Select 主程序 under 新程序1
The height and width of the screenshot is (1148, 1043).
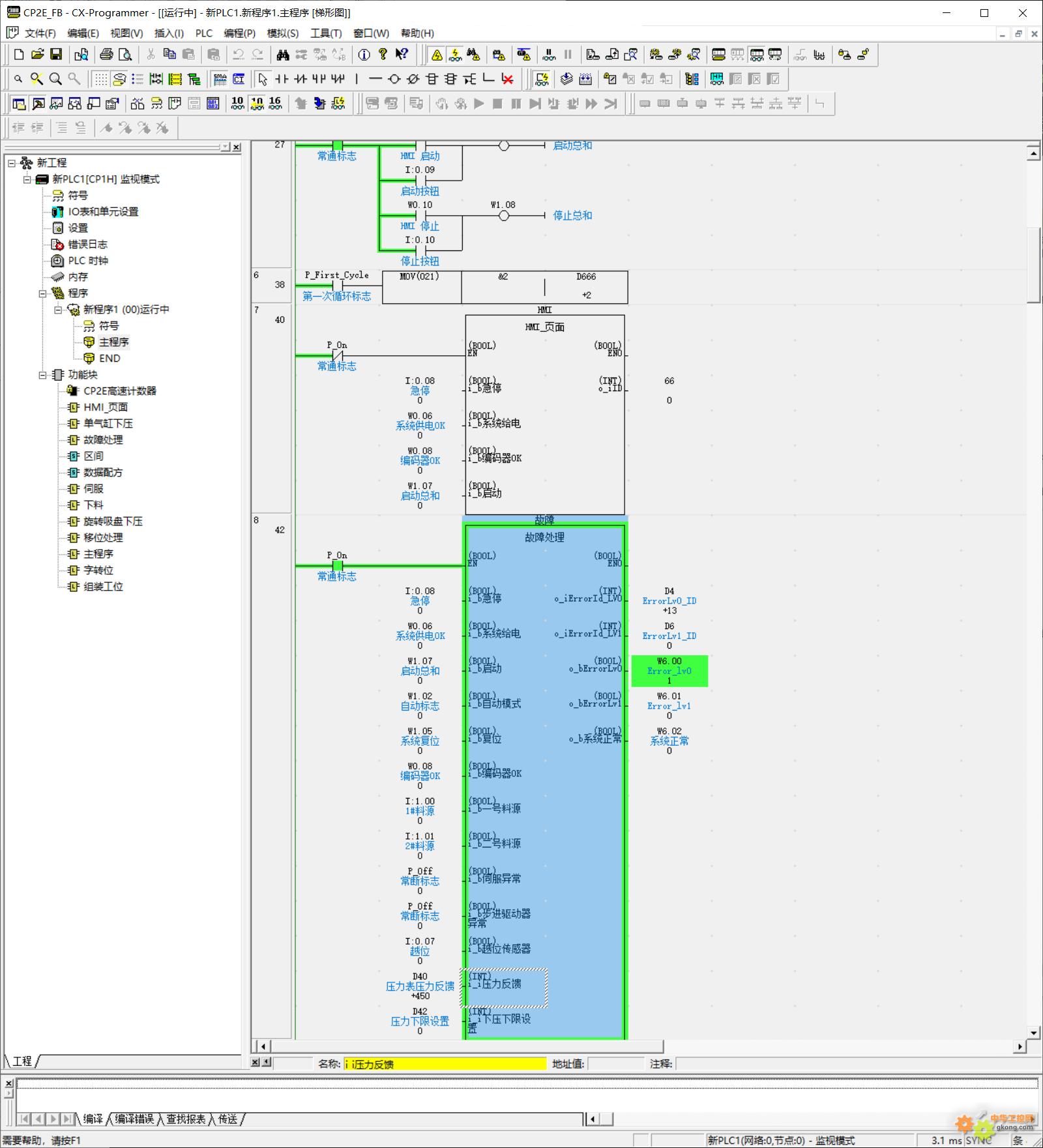coord(113,342)
